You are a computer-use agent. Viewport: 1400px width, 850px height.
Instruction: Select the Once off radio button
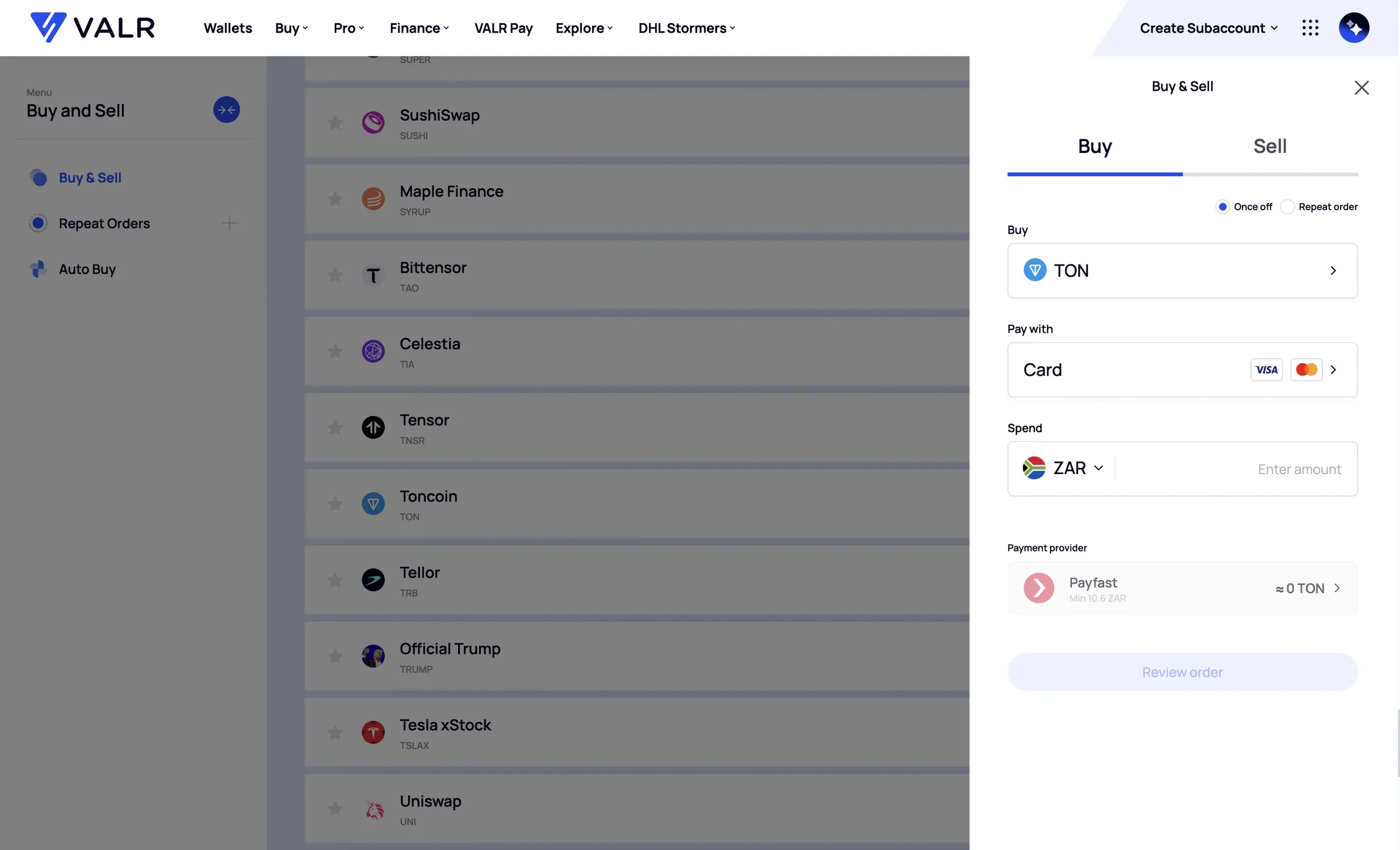click(x=1222, y=207)
